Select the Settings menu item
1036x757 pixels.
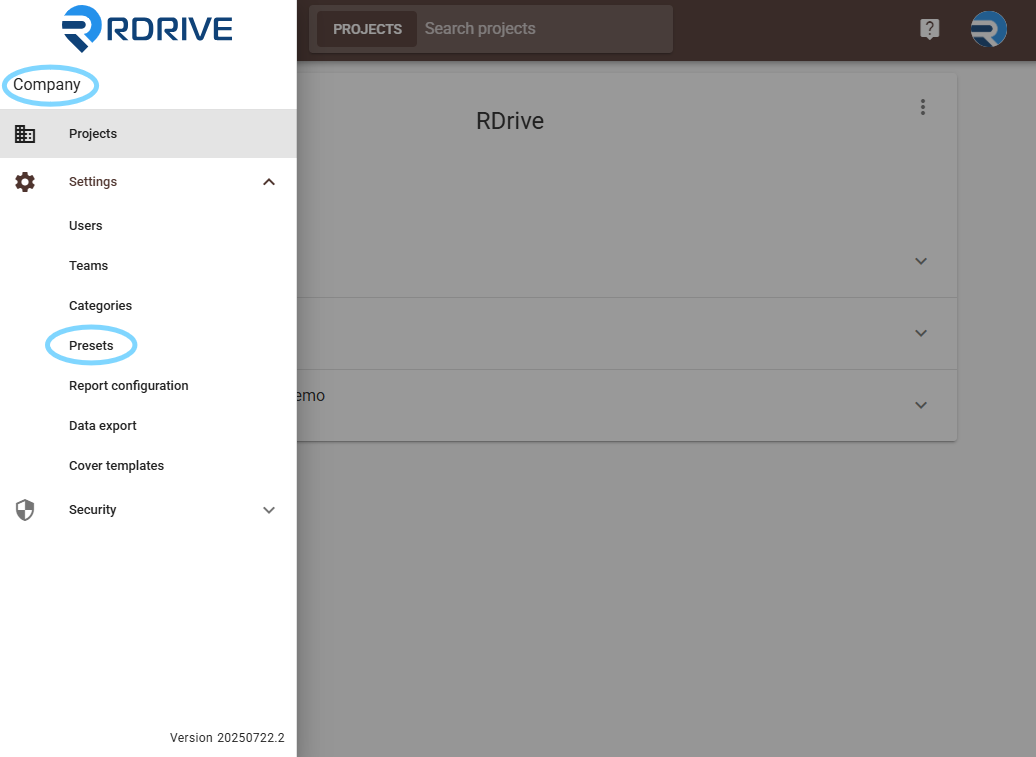click(148, 182)
